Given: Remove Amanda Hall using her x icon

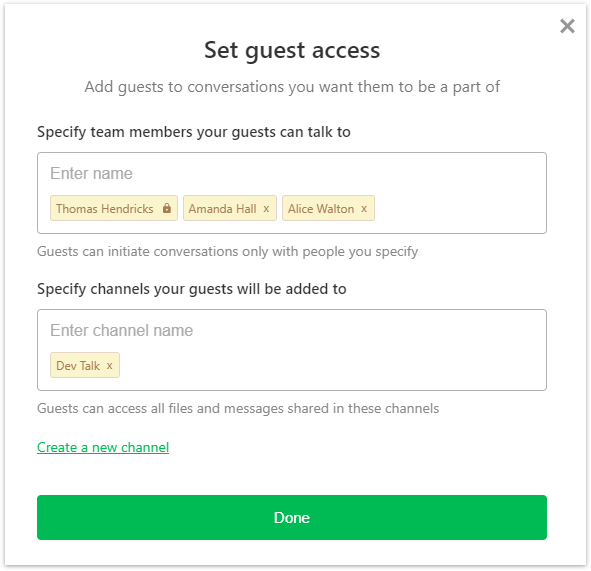Looking at the screenshot, I should (x=266, y=208).
